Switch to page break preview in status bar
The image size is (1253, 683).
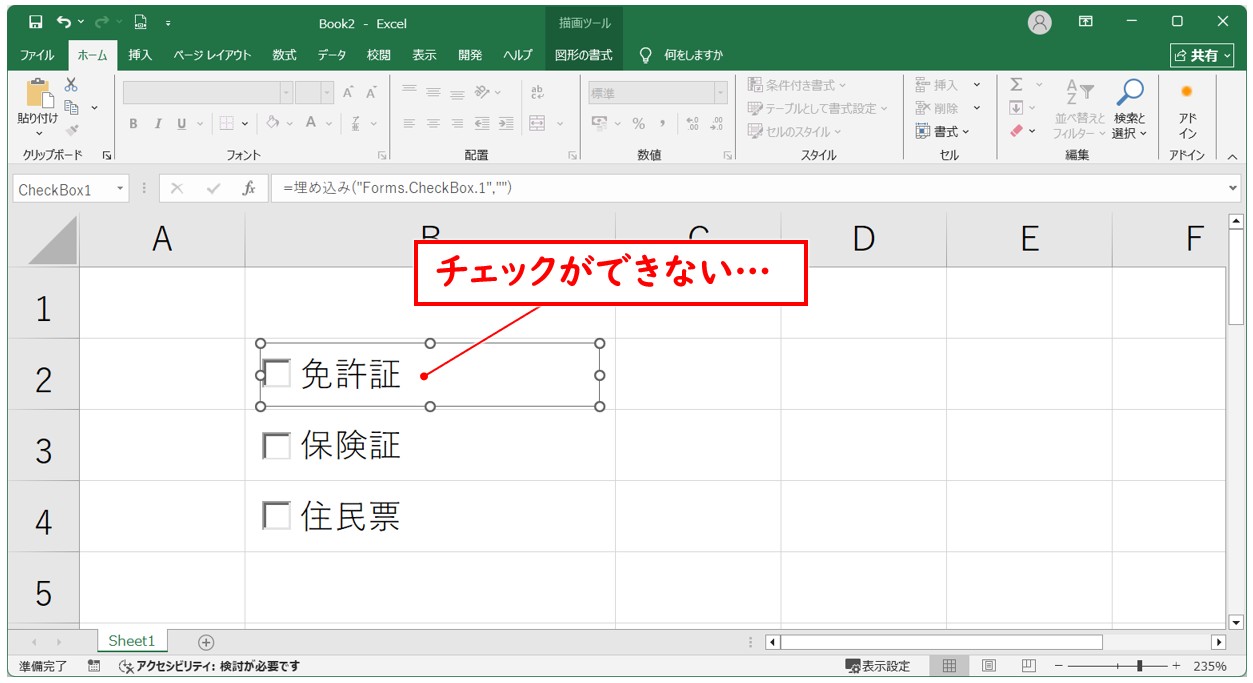1029,666
